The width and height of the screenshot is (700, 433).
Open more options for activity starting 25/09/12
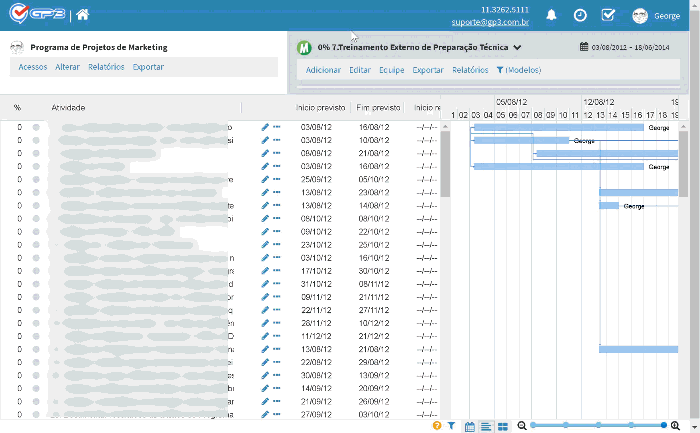tap(276, 179)
